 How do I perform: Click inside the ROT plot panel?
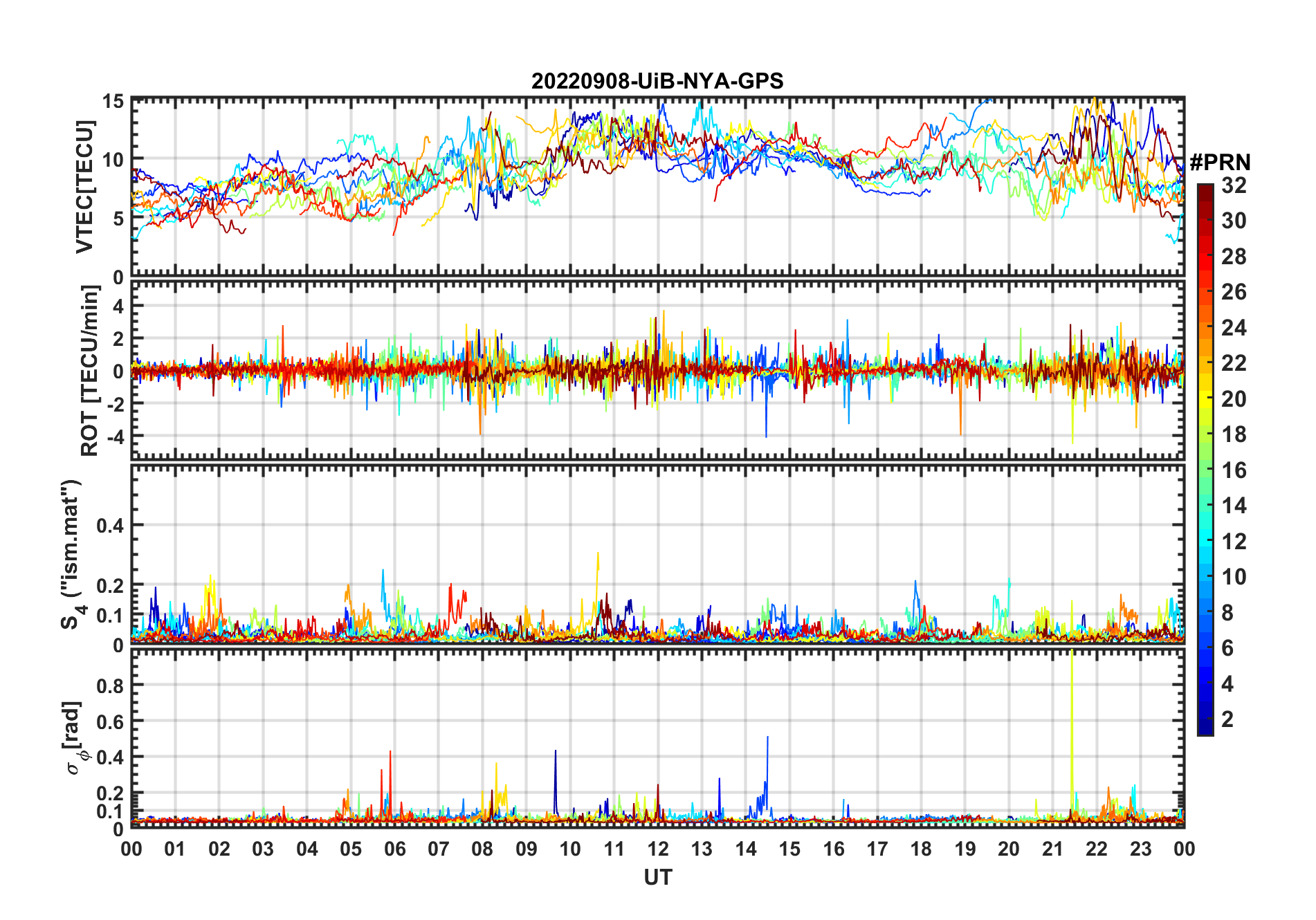658,370
